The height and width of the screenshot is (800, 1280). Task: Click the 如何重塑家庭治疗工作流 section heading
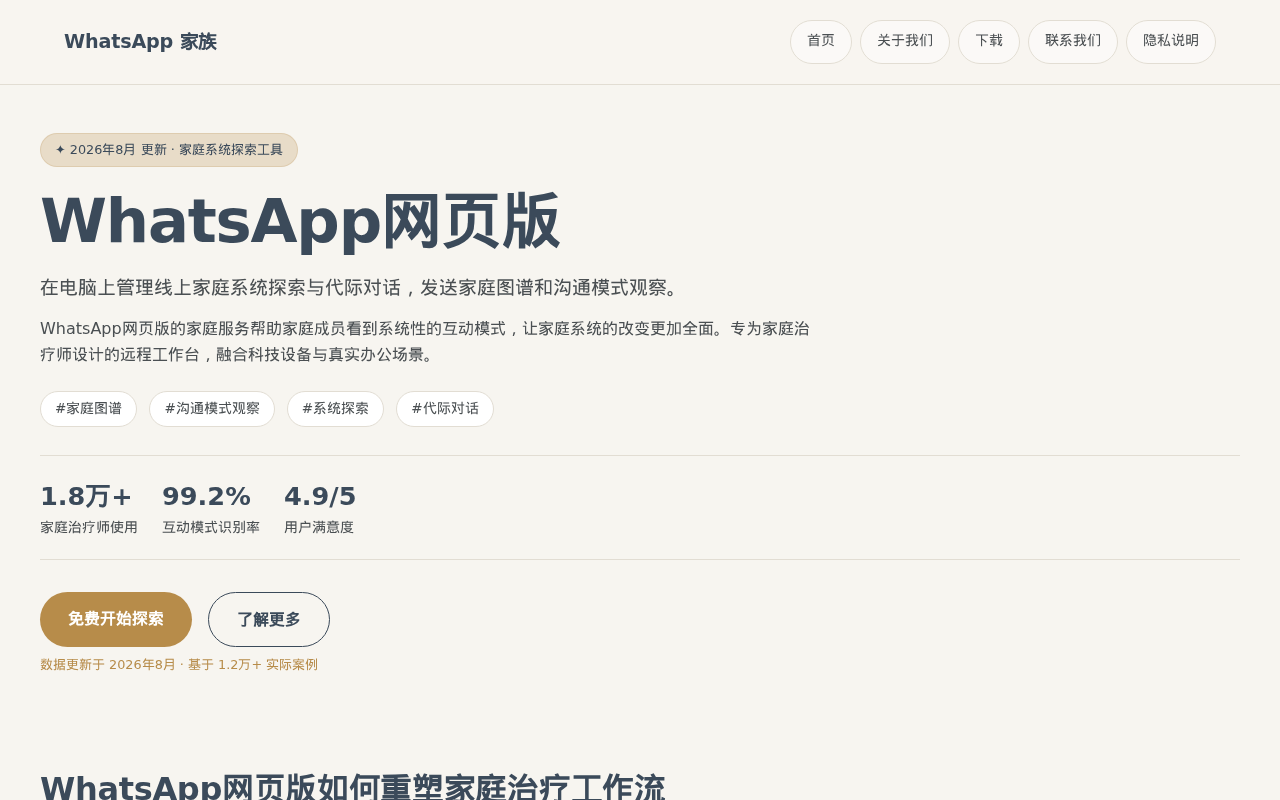[x=353, y=788]
